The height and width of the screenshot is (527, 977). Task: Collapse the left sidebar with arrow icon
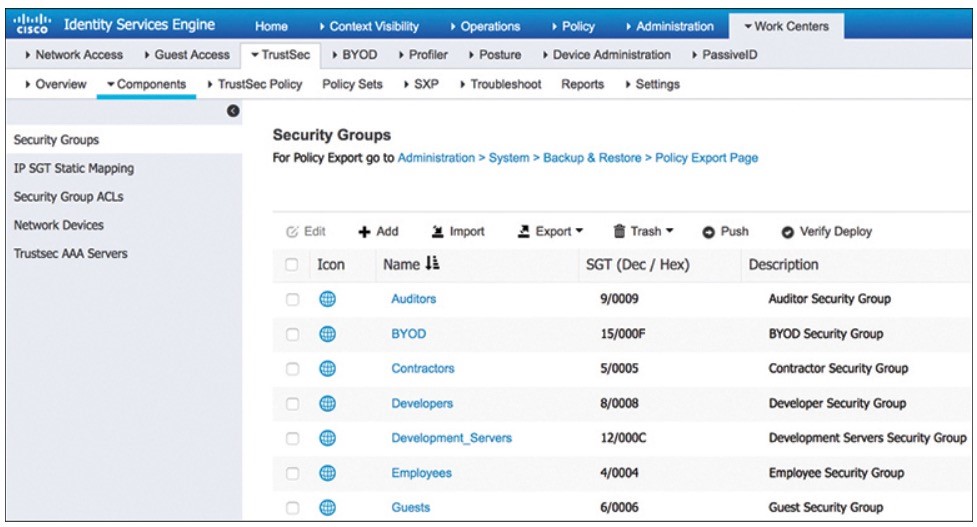pos(233,111)
